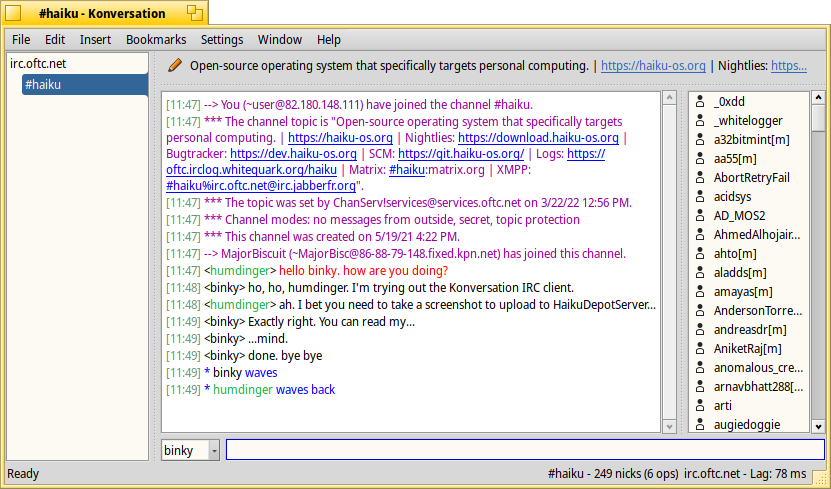Open the Window menu
The height and width of the screenshot is (489, 831).
pyautogui.click(x=280, y=40)
